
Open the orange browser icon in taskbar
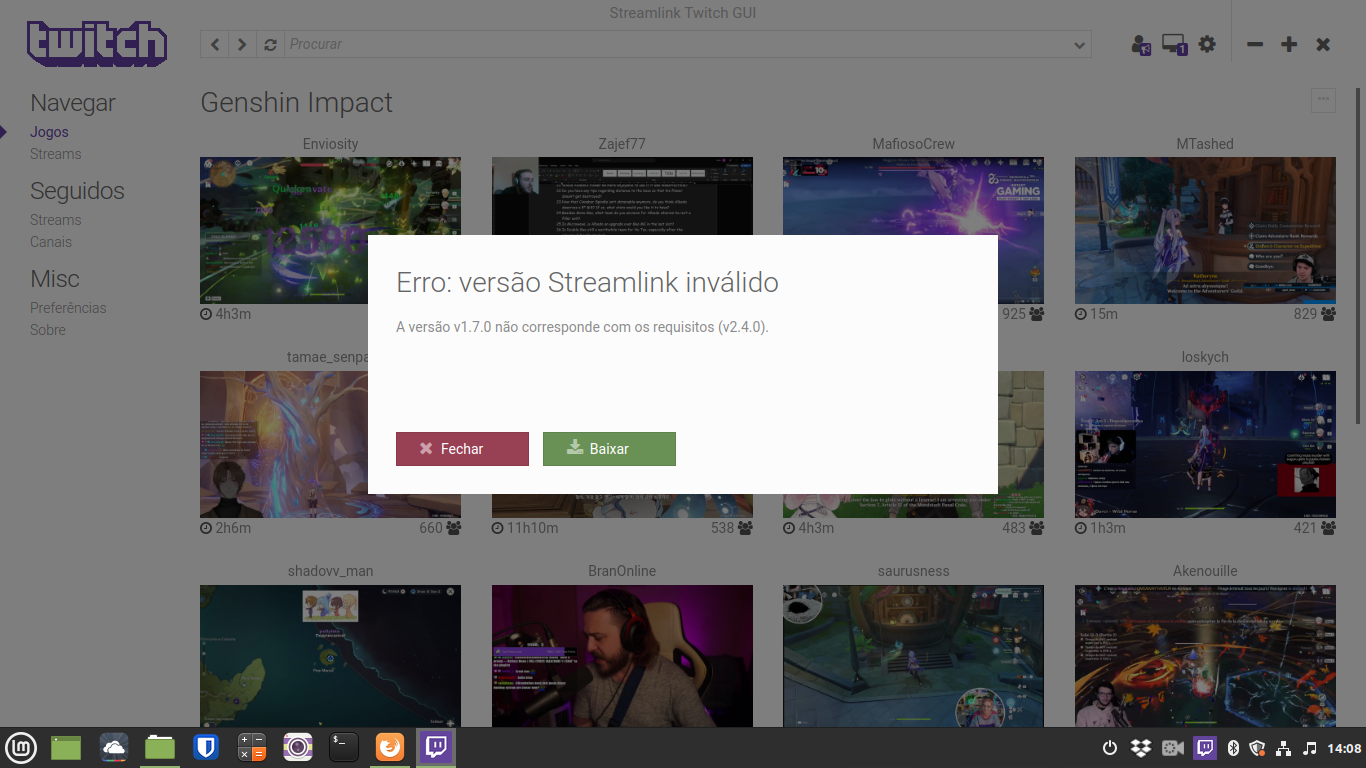point(389,747)
